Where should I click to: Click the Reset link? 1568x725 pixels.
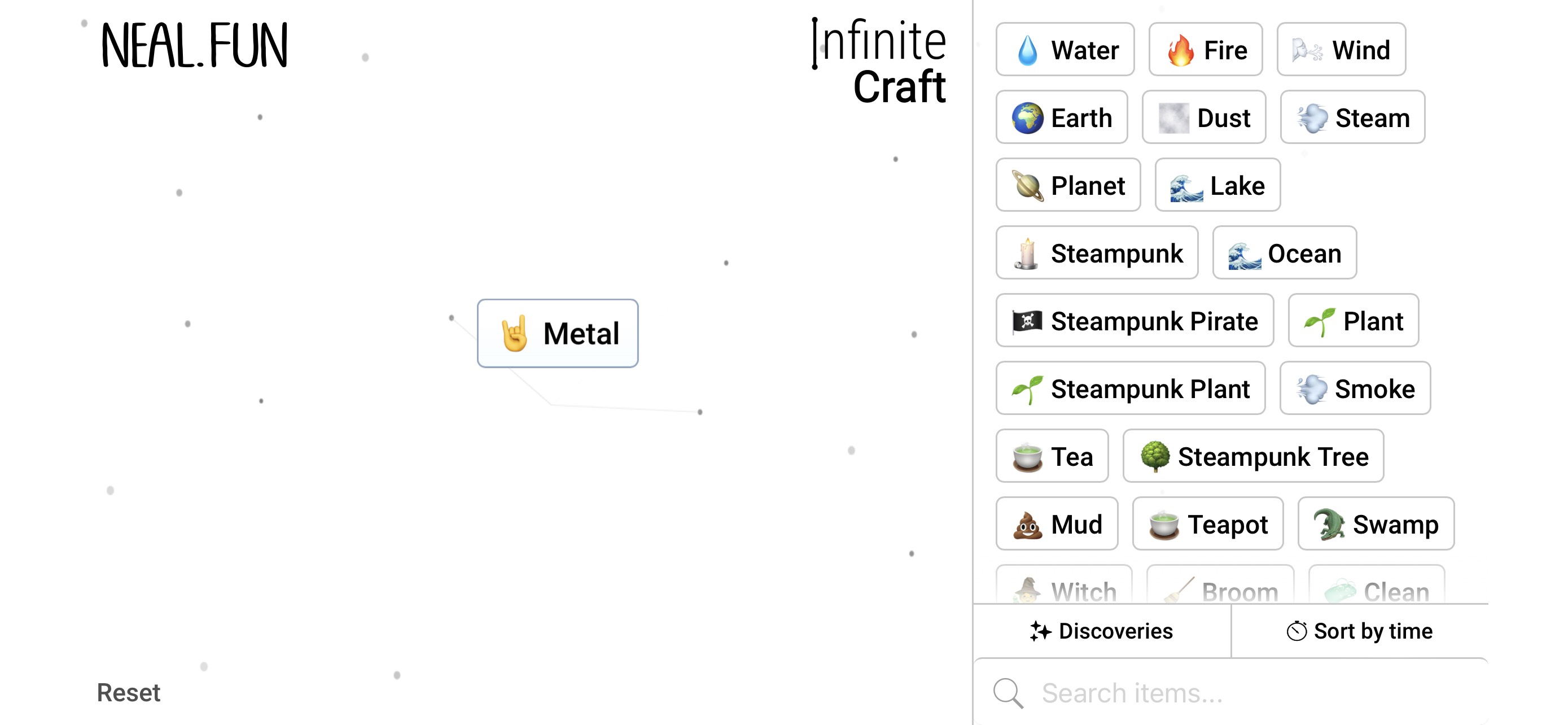(129, 692)
